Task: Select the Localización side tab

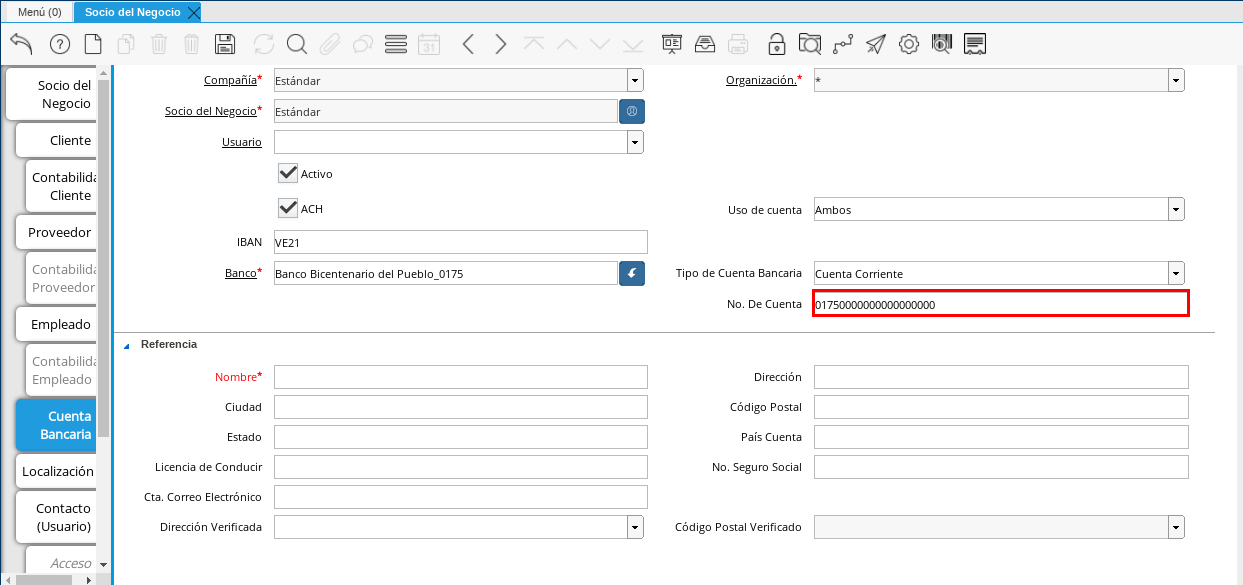Action: (x=57, y=471)
